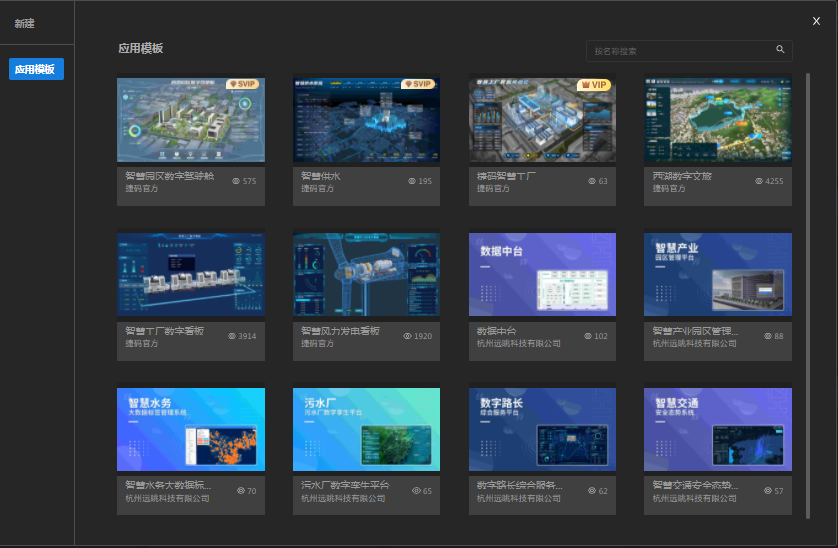Click the SVIP badge on 智慧园区 template
The image size is (838, 548).
coord(245,85)
